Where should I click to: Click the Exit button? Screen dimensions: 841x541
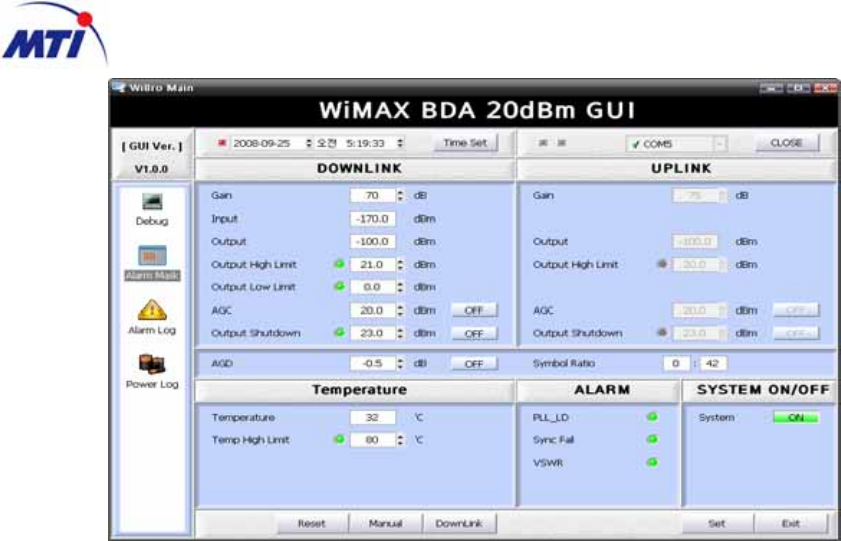pos(791,523)
